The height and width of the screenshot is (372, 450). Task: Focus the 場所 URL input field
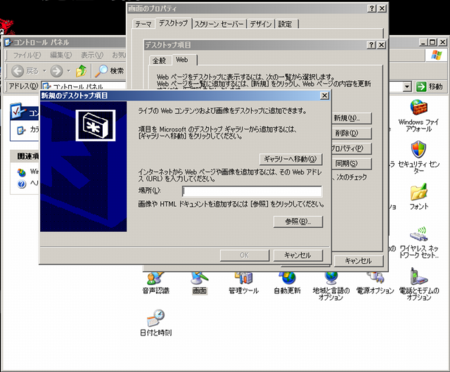pyautogui.click(x=252, y=191)
